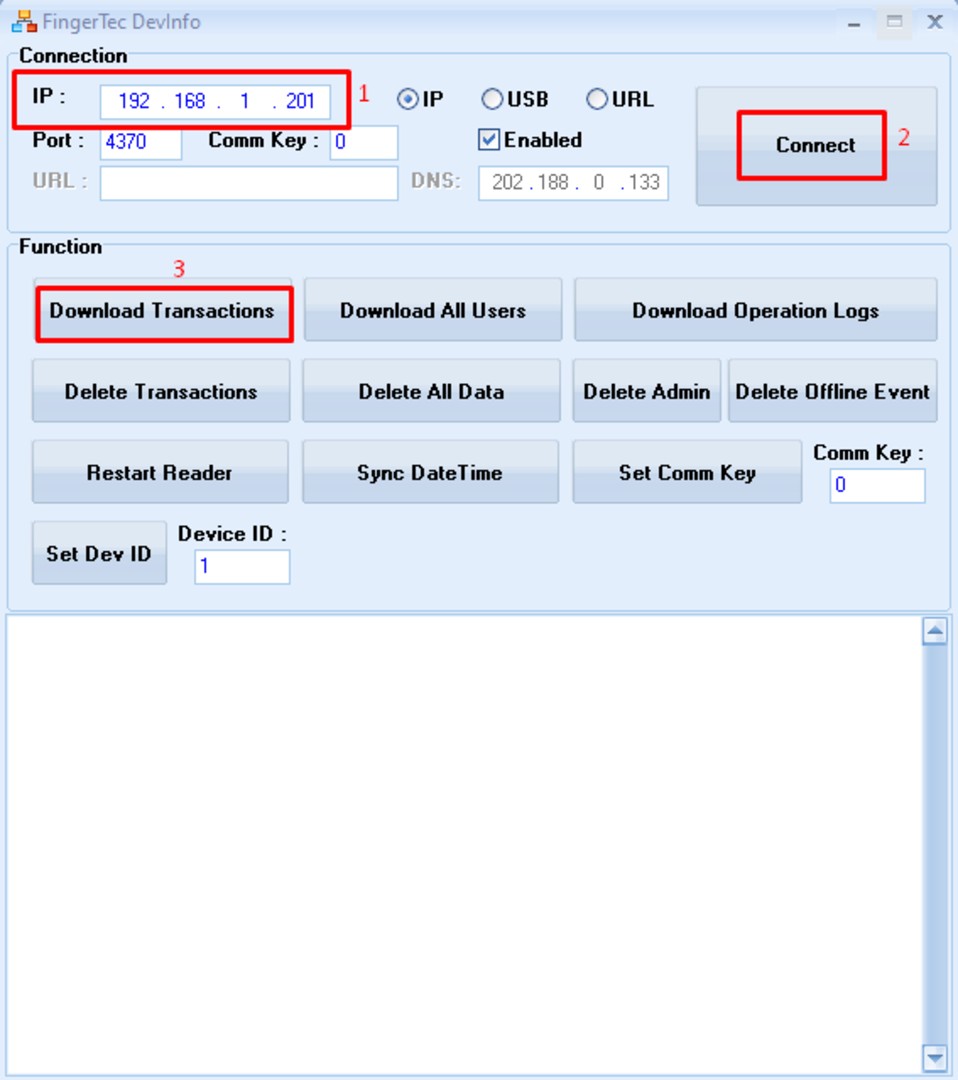Focus Comm Key field in Connection group
The width and height of the screenshot is (958, 1080).
pyautogui.click(x=364, y=142)
